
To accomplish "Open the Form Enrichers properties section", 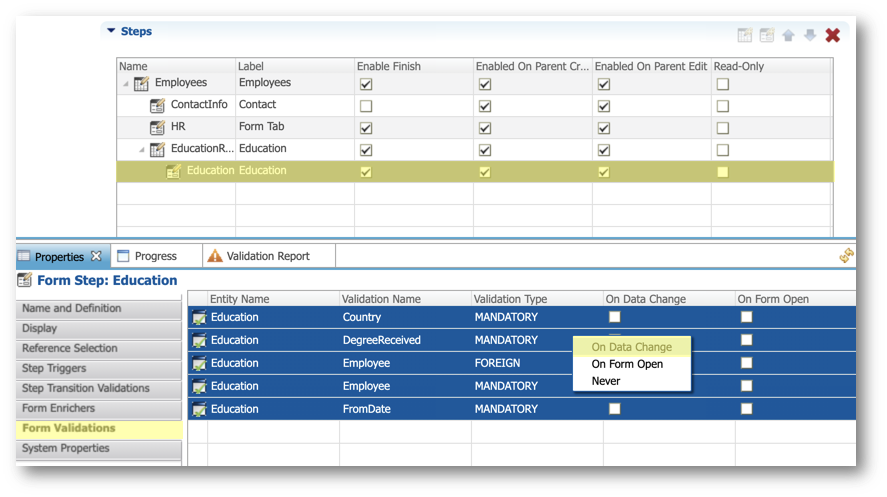I will pos(58,408).
